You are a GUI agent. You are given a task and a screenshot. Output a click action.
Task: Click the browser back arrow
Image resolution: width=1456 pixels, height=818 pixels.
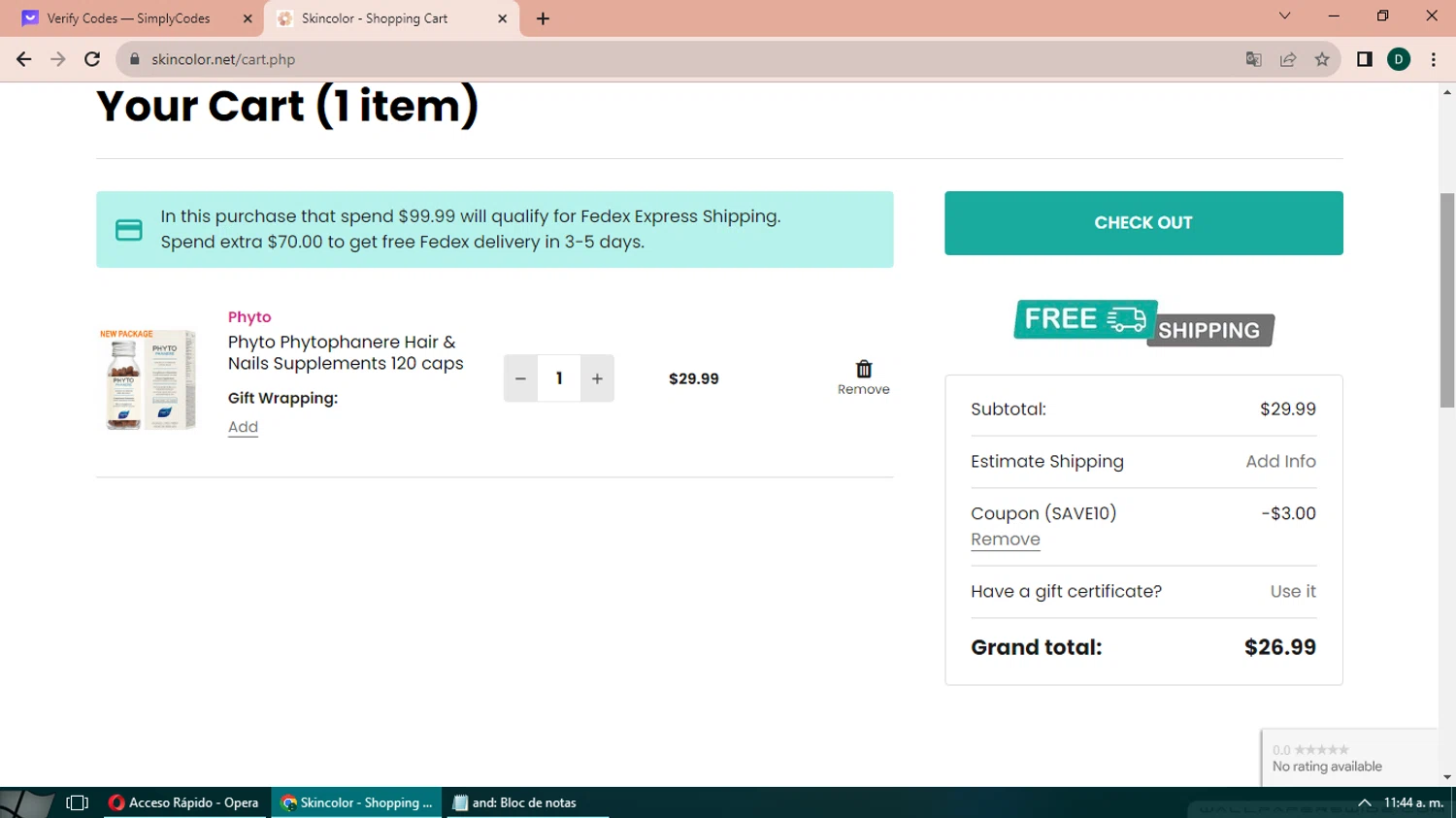[24, 59]
